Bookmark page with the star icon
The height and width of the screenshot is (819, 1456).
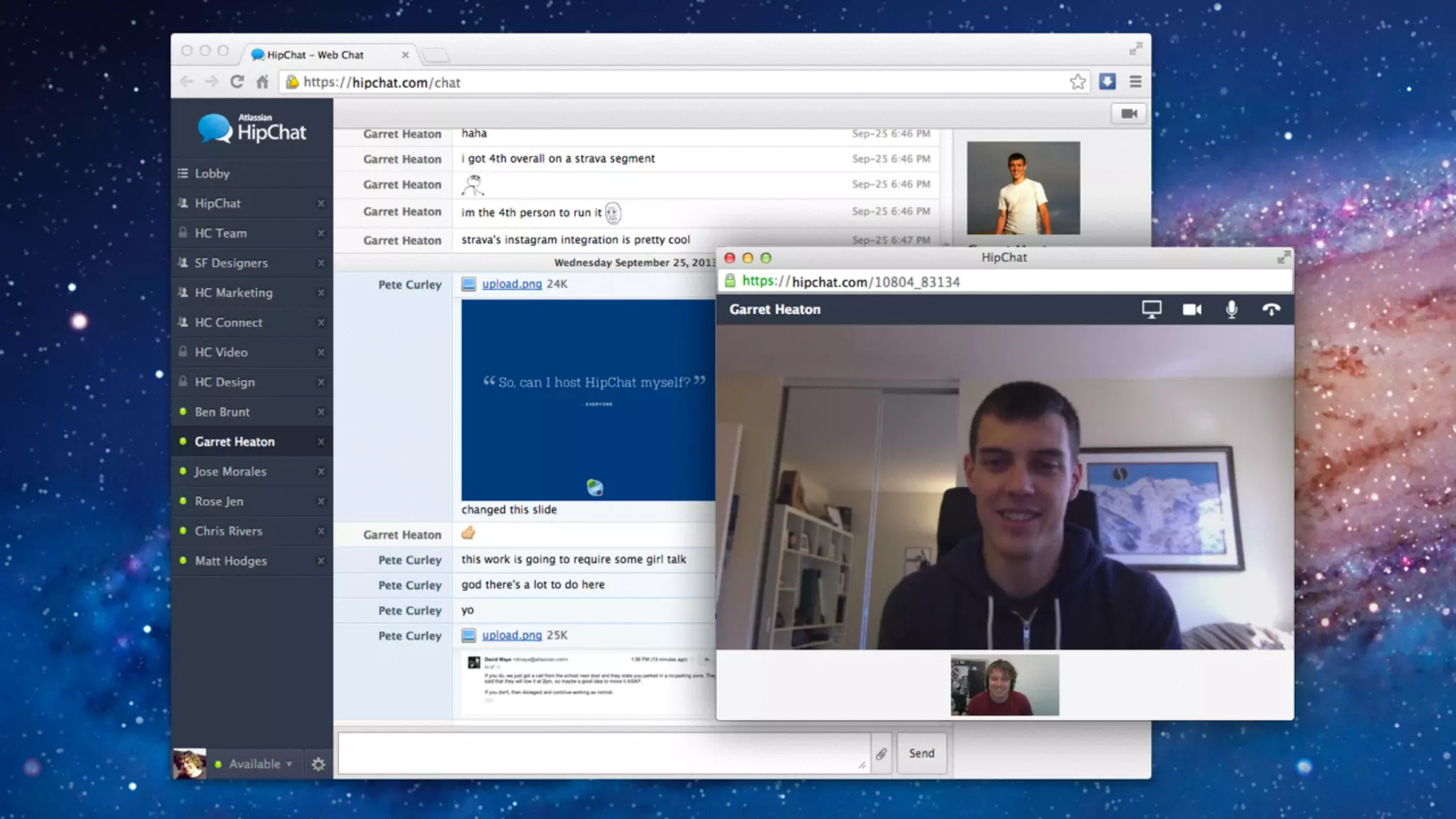pos(1077,82)
